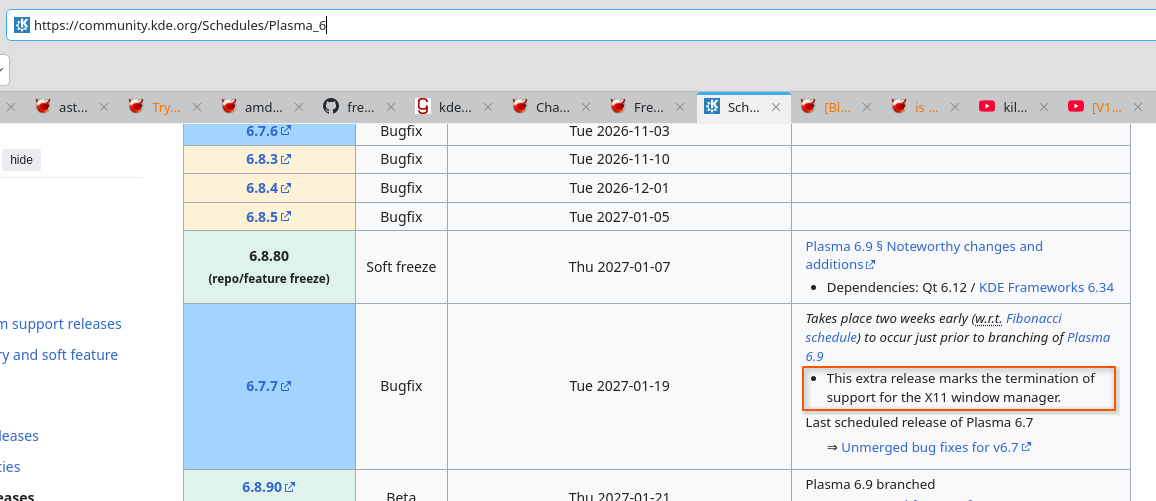Click 'Last scheduled release of Plasma 6.7' text
The width and height of the screenshot is (1156, 501).
click(x=919, y=422)
